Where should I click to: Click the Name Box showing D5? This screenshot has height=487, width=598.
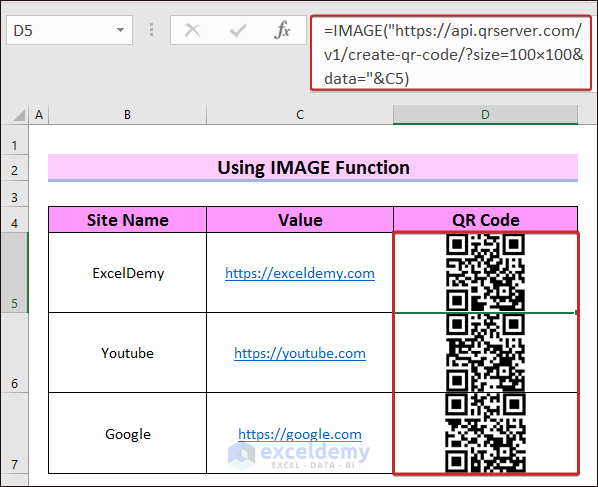point(69,30)
